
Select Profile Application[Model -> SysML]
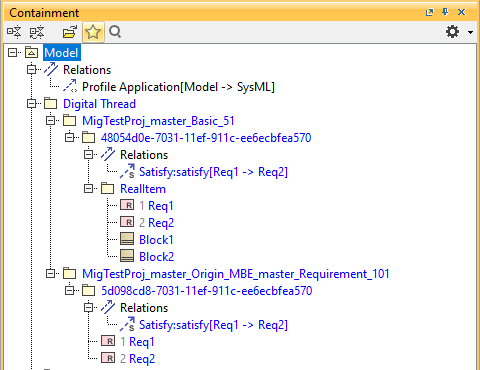[178, 87]
